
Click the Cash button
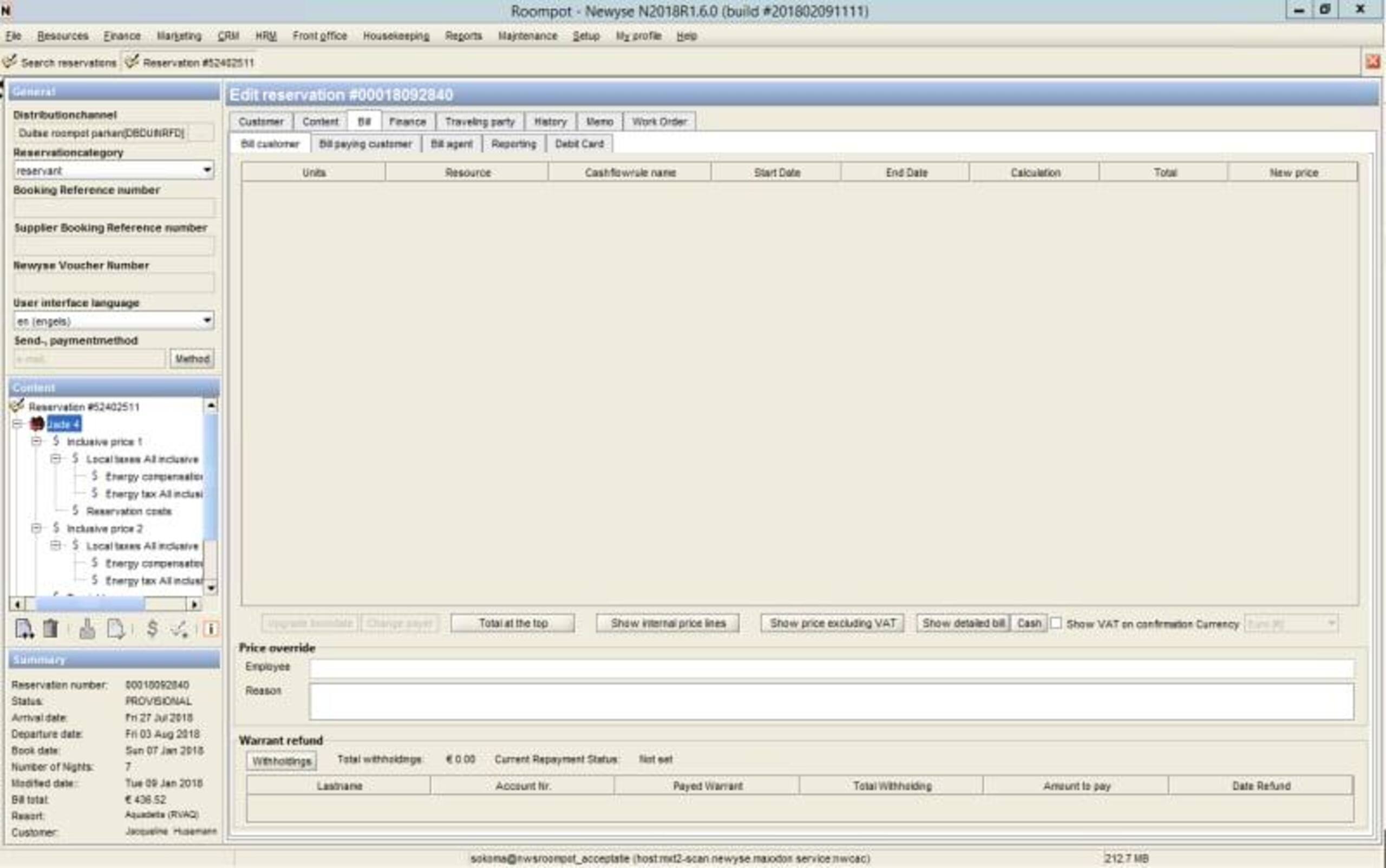[x=1029, y=623]
